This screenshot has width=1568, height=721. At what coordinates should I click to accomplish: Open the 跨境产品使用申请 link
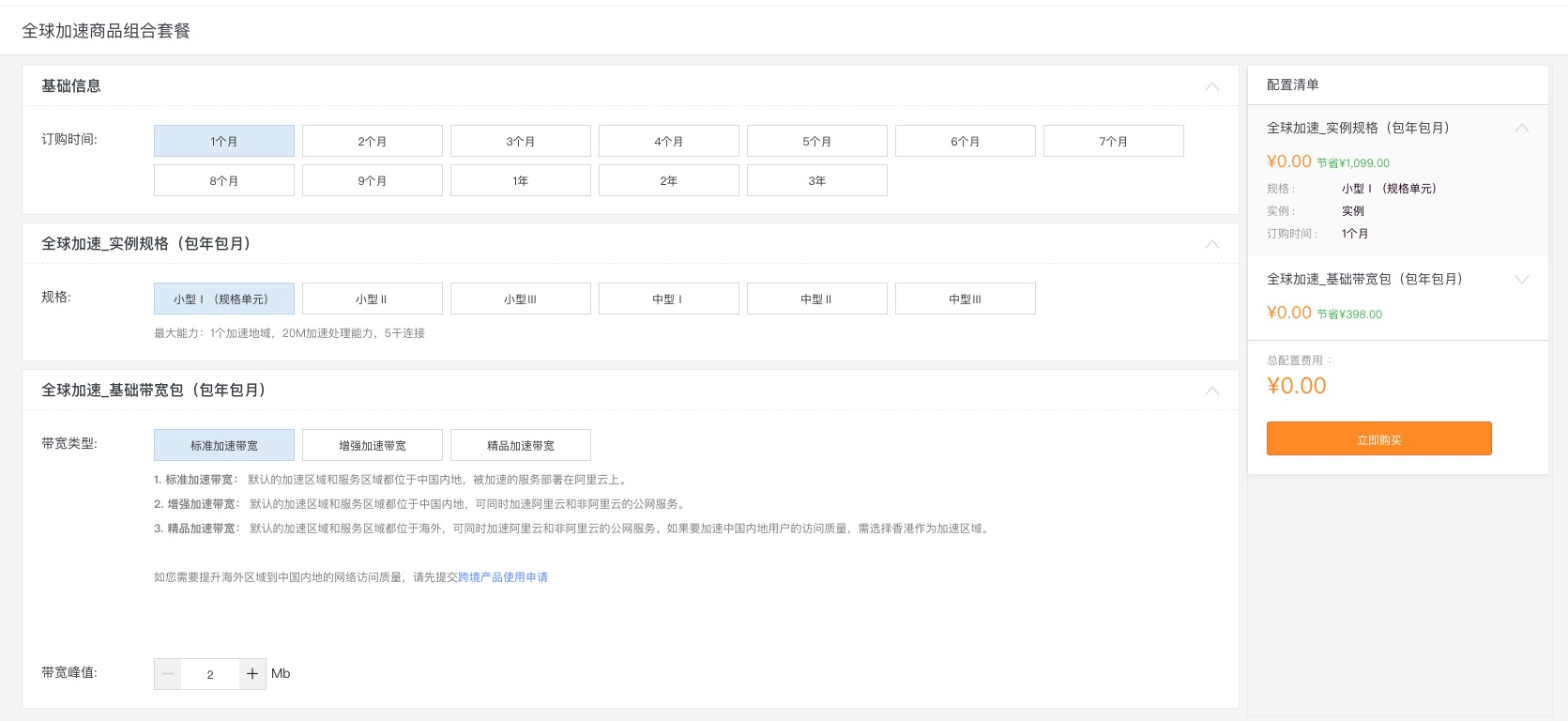(x=503, y=577)
